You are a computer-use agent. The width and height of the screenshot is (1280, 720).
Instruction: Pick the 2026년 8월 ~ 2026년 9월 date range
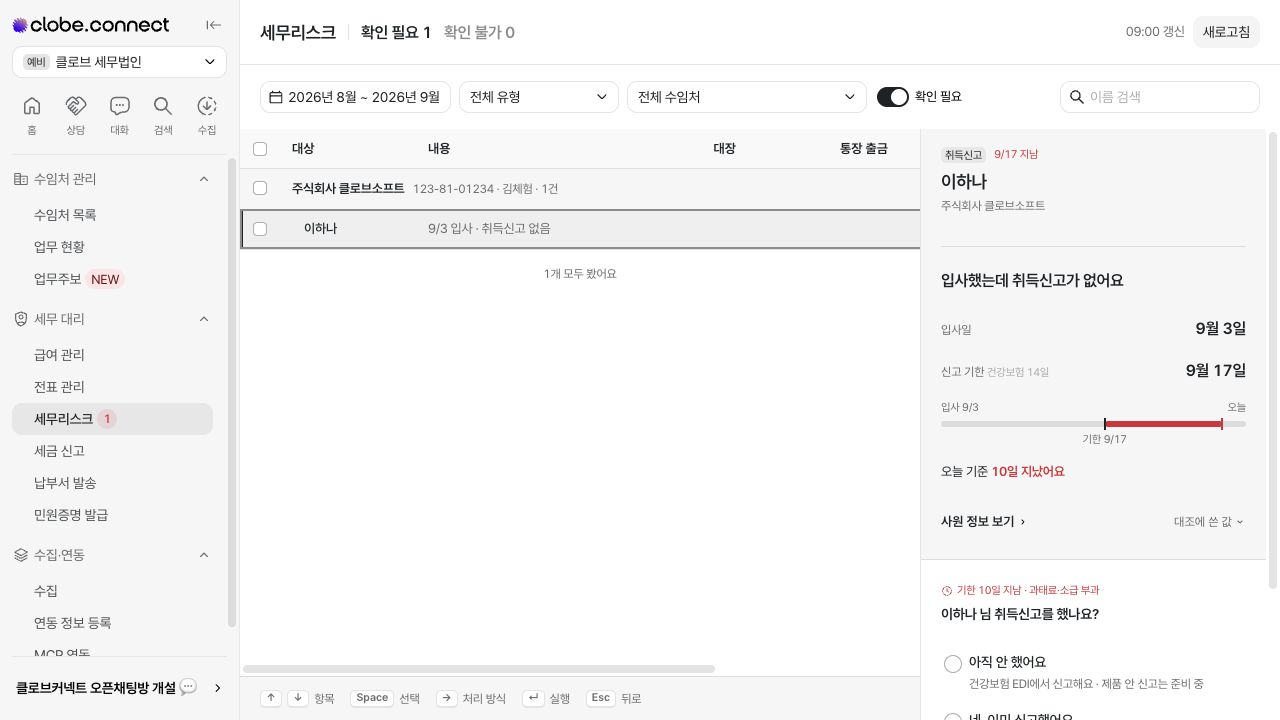pyautogui.click(x=355, y=97)
